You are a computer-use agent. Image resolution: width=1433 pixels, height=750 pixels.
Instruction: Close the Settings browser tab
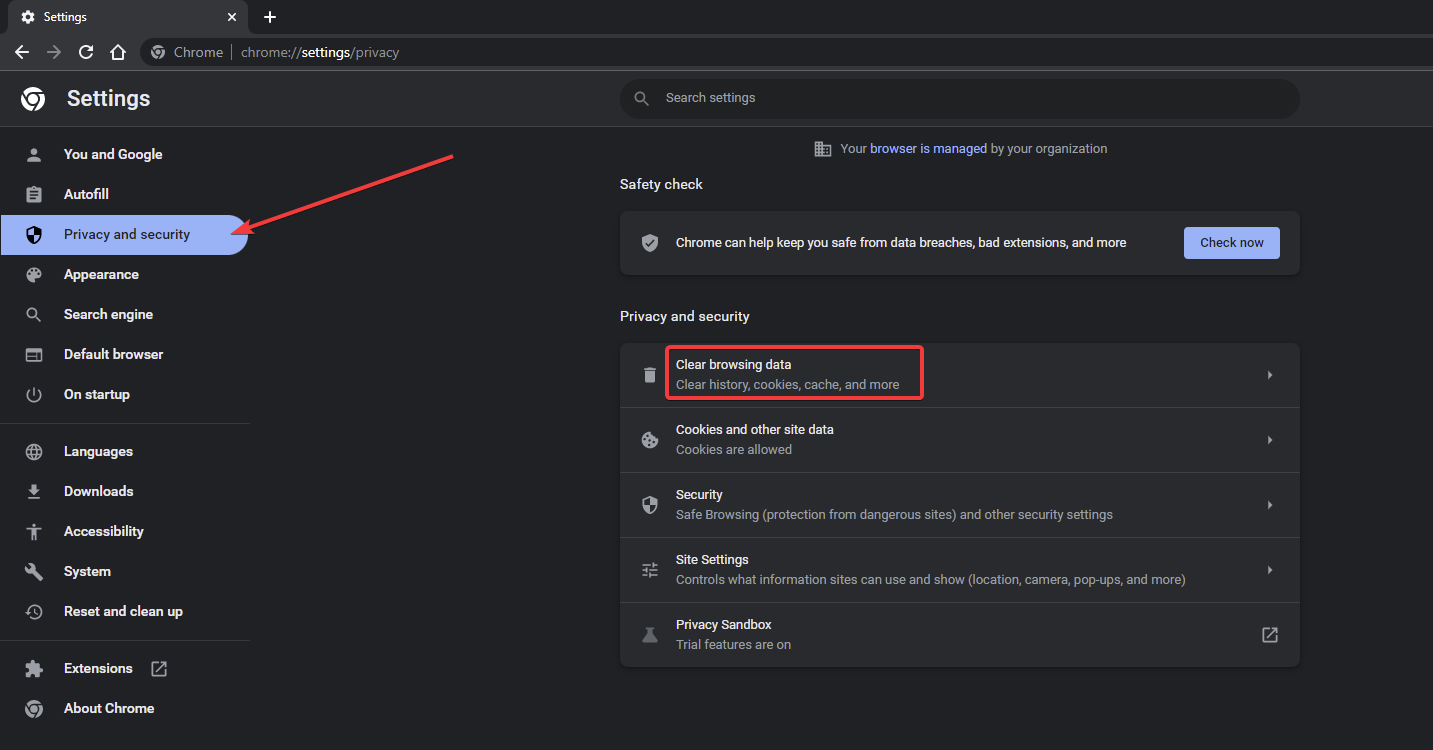[x=231, y=17]
